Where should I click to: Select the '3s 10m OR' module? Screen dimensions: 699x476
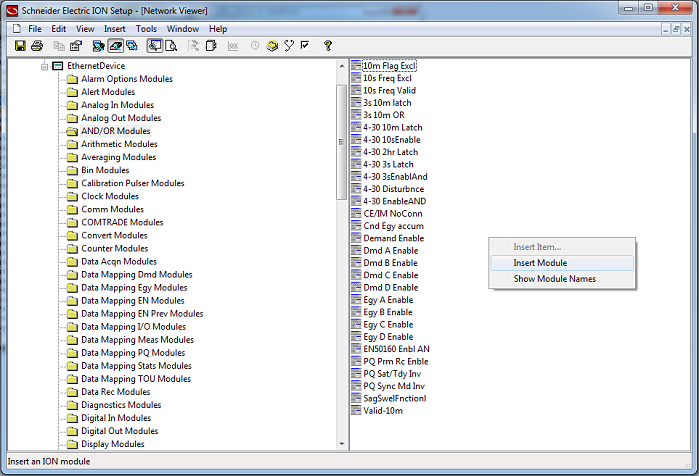(383, 115)
